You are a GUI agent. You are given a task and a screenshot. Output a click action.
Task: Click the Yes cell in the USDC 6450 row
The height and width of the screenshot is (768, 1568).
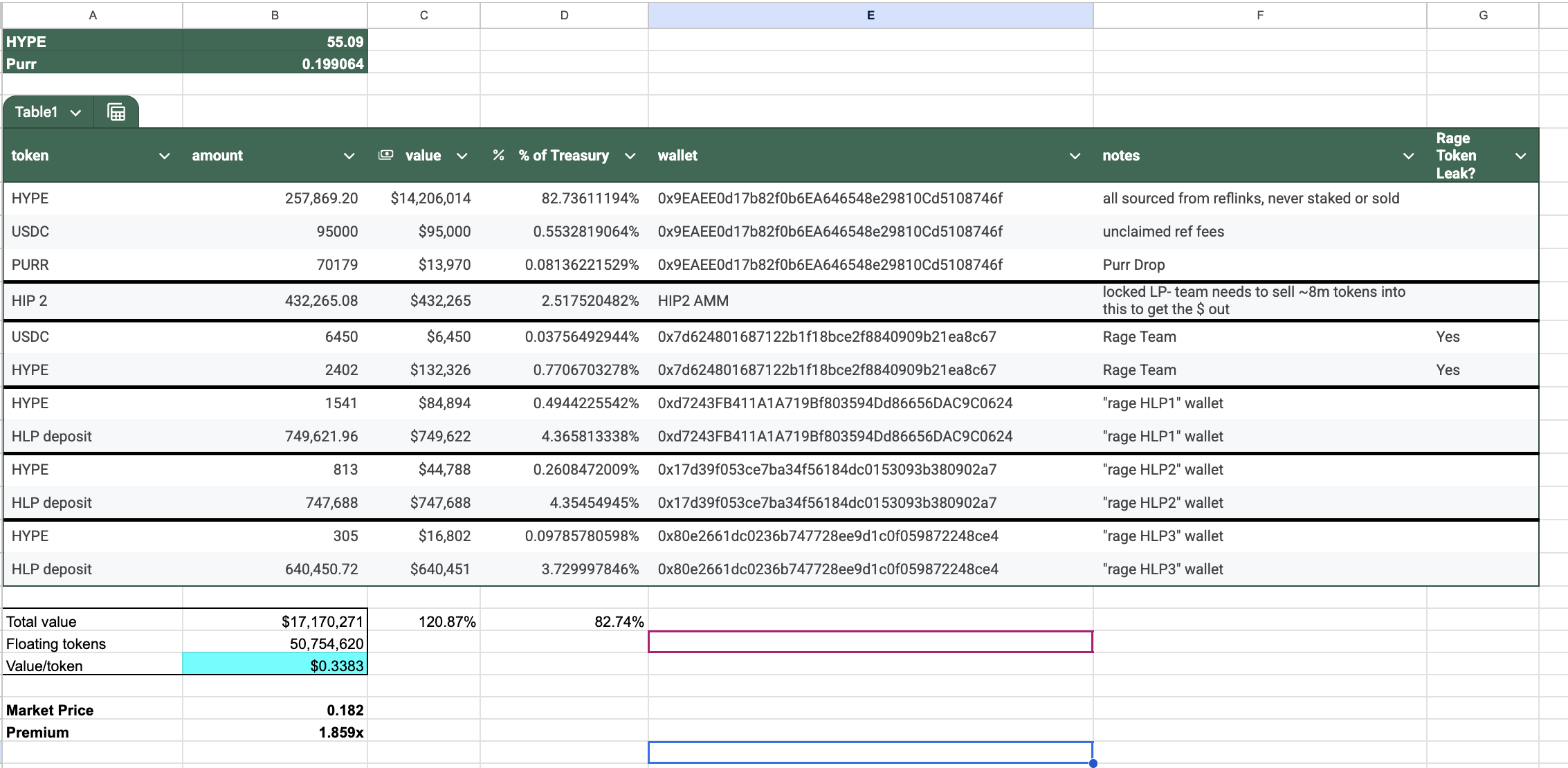pos(1483,337)
